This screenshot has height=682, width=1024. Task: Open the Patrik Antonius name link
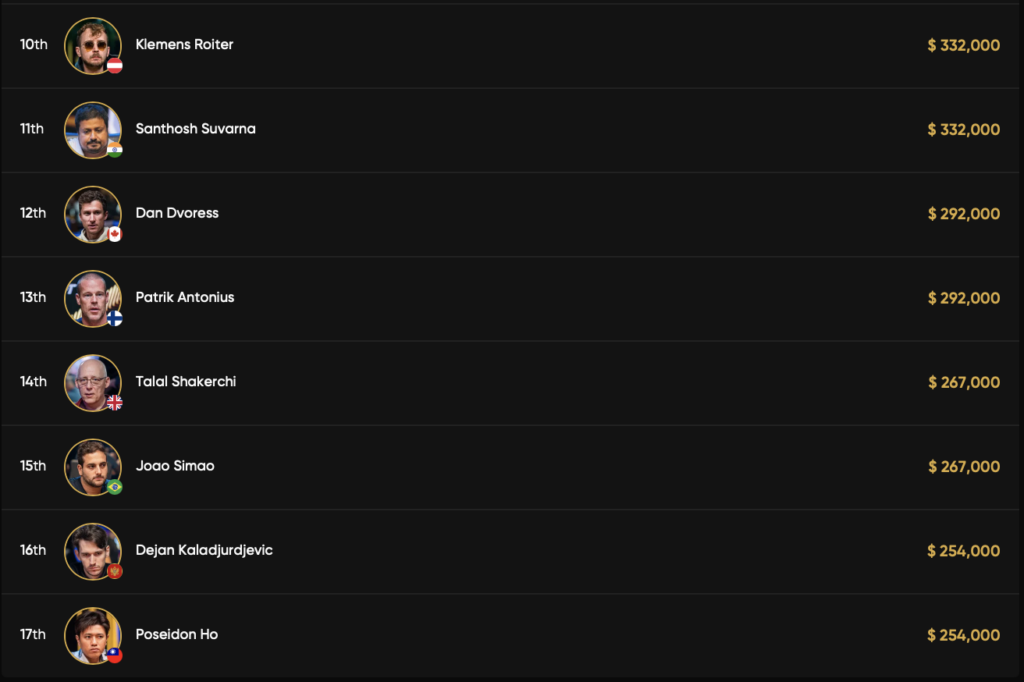pos(185,297)
